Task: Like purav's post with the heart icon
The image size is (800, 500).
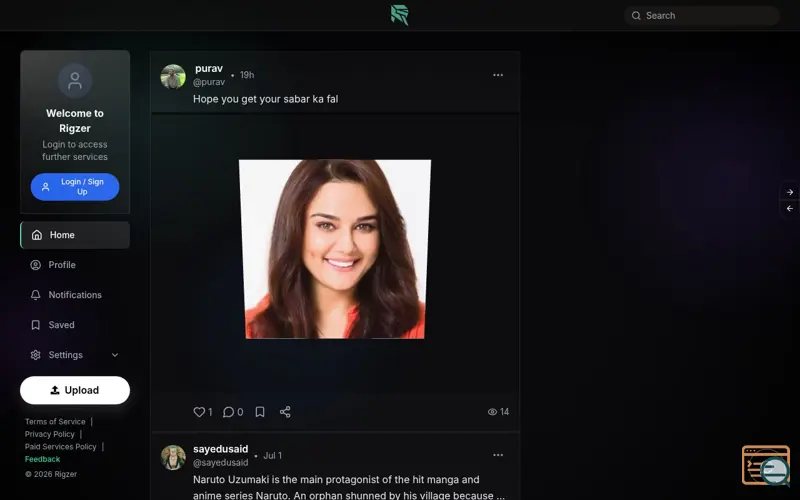Action: click(x=199, y=412)
